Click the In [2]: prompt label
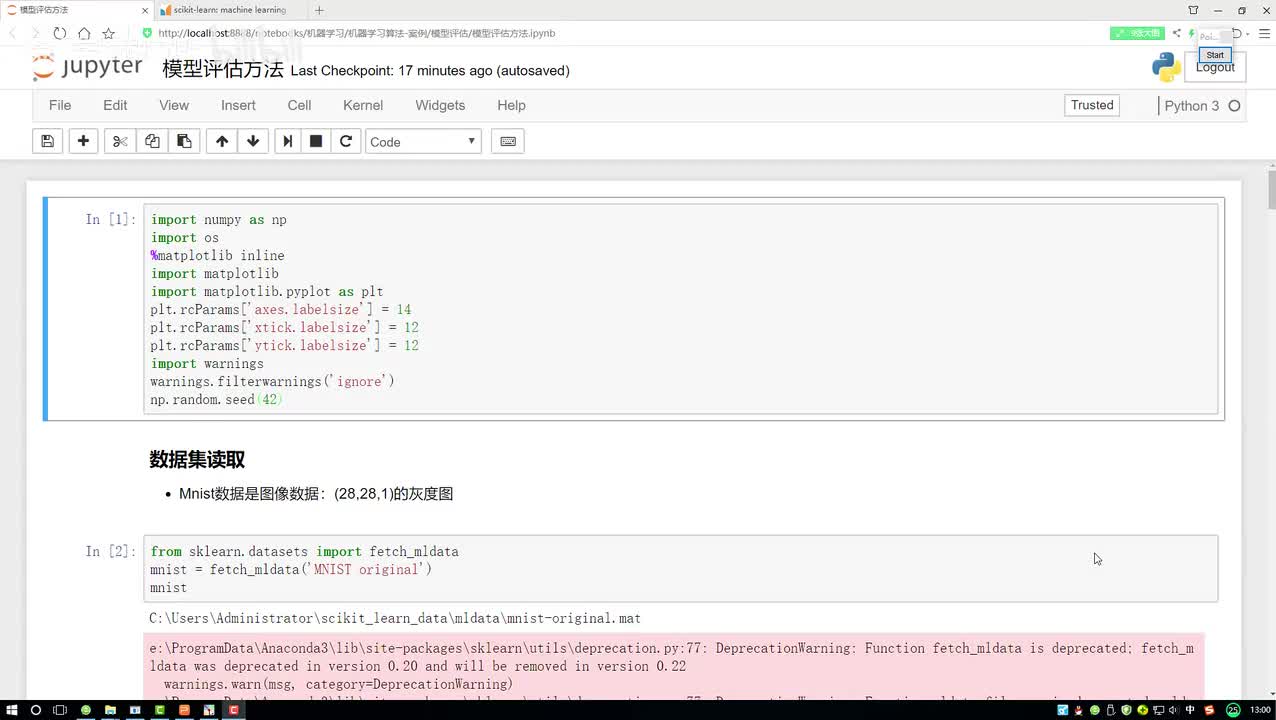Image resolution: width=1276 pixels, height=720 pixels. click(x=110, y=552)
